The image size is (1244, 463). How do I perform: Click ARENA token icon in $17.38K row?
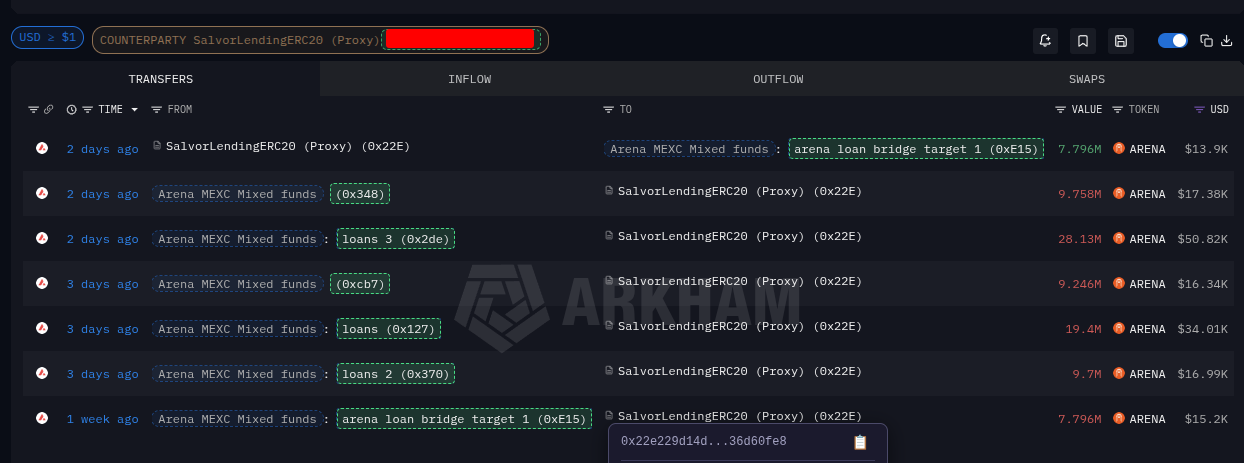click(1119, 193)
